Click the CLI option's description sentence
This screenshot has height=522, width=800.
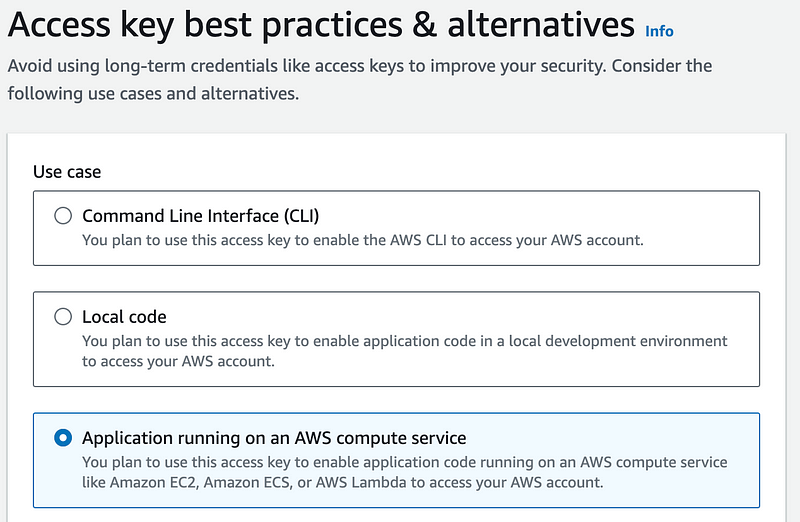[x=363, y=240]
